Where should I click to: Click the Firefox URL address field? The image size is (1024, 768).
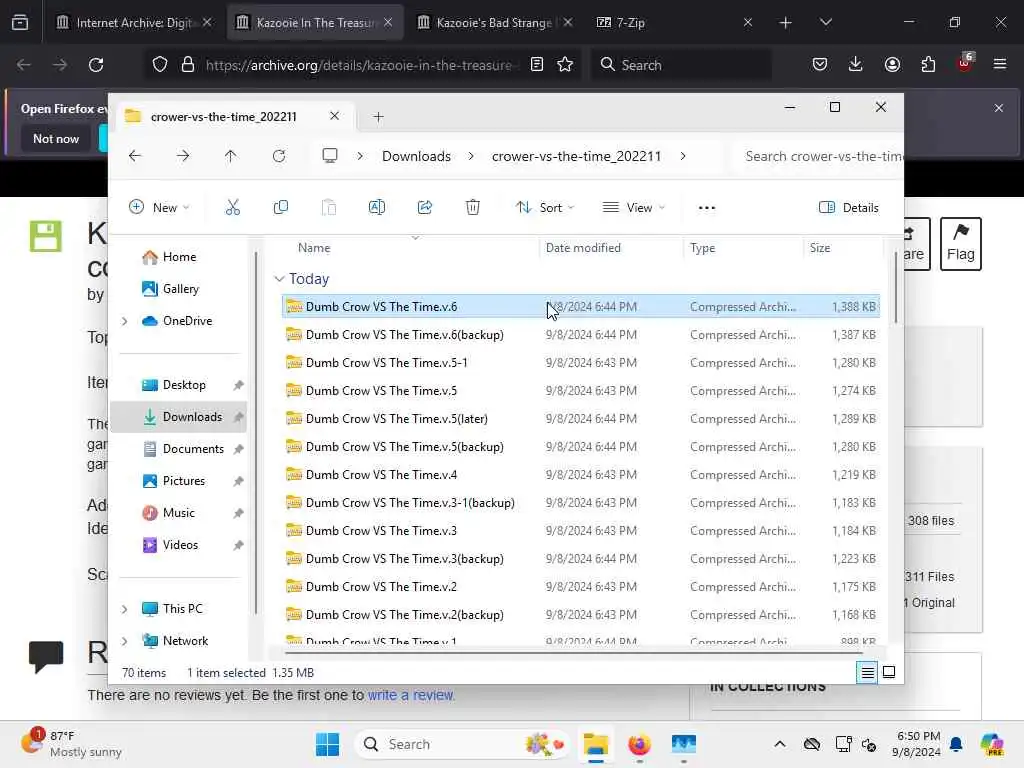point(359,65)
